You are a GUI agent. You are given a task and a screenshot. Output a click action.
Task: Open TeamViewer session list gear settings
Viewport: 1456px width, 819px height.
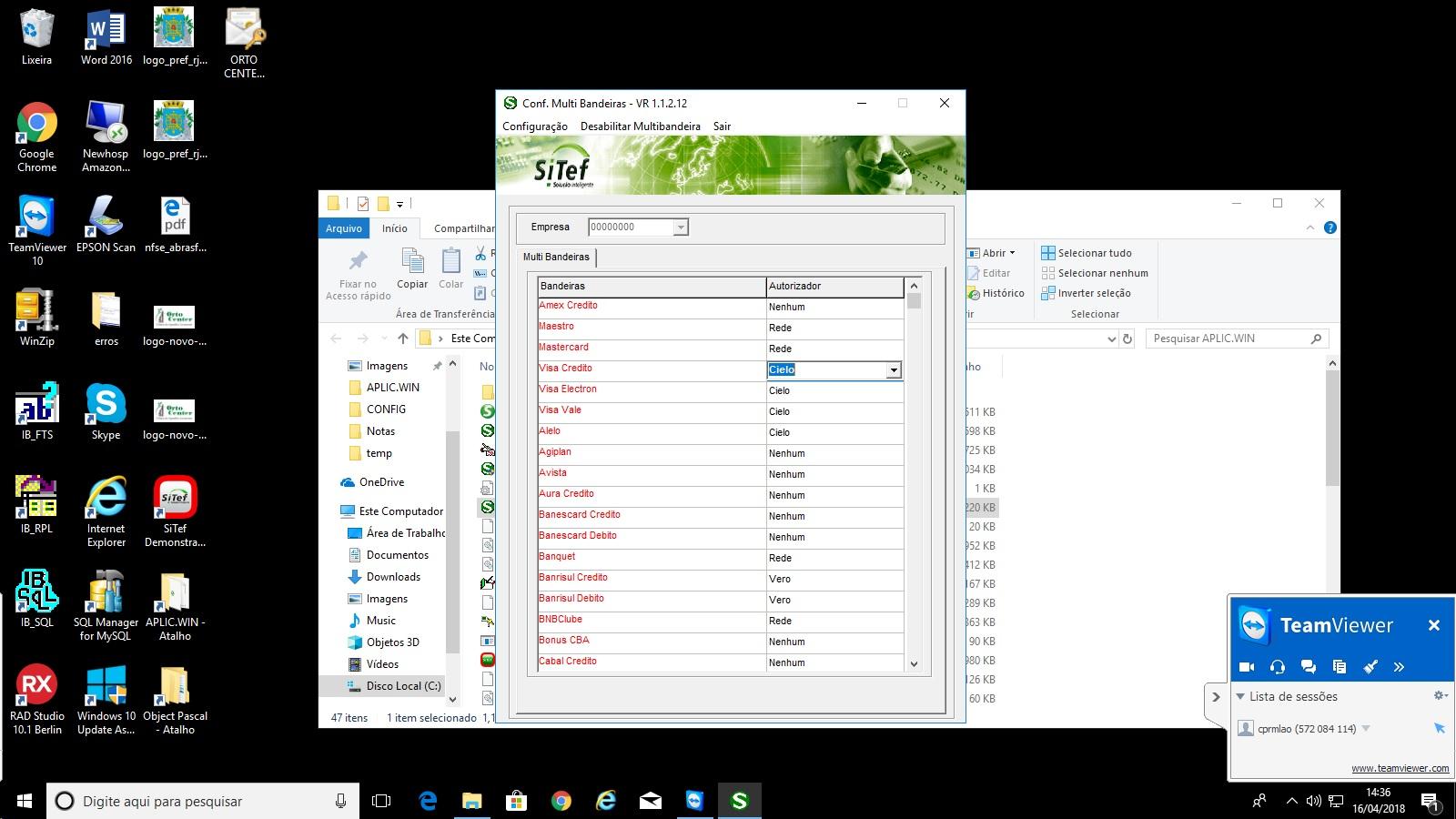pyautogui.click(x=1440, y=695)
